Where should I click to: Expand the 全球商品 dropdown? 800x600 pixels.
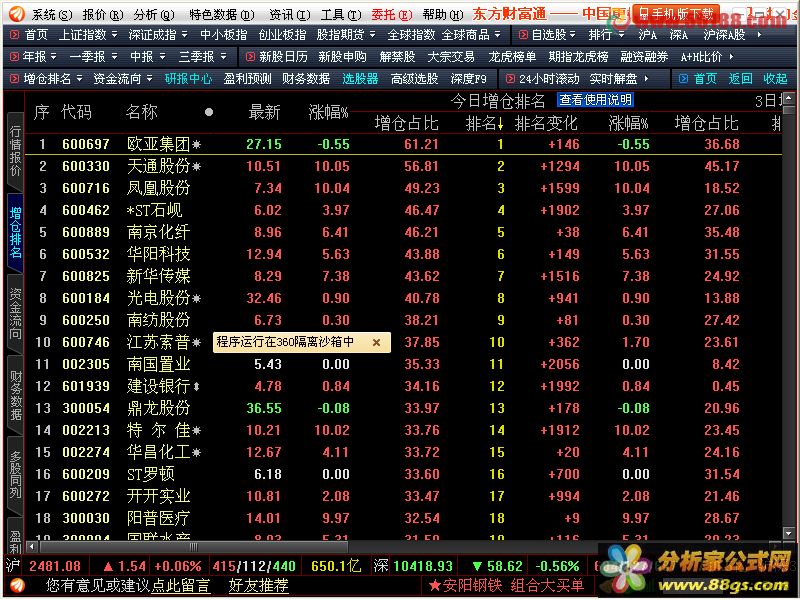[x=497, y=35]
